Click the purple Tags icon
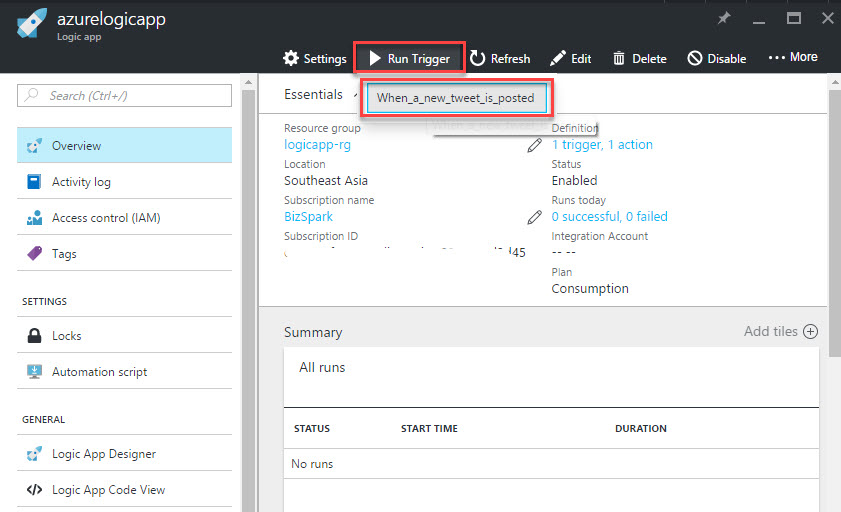The image size is (841, 512). tap(34, 253)
